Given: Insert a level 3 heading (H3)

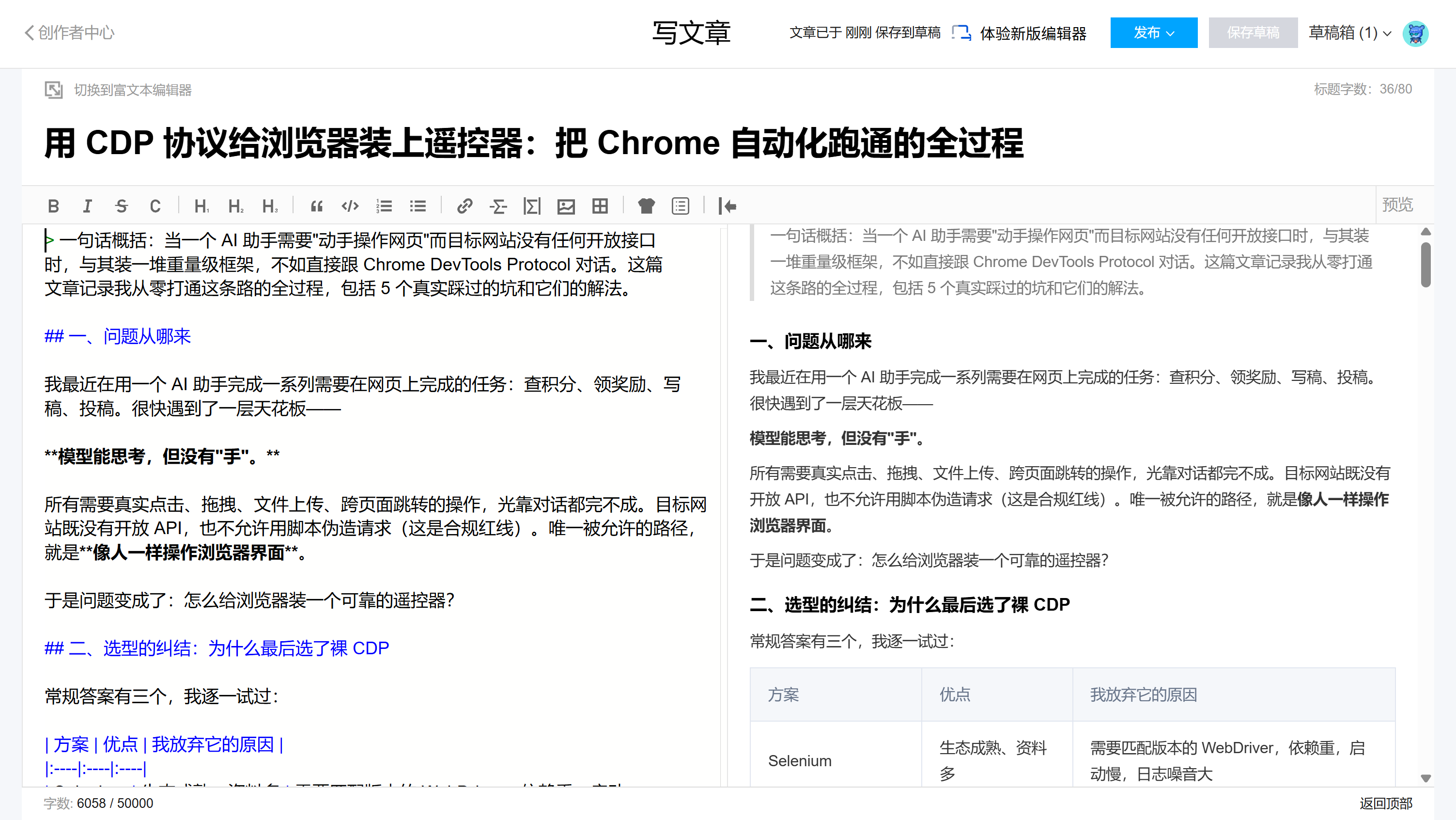Looking at the screenshot, I should (270, 206).
